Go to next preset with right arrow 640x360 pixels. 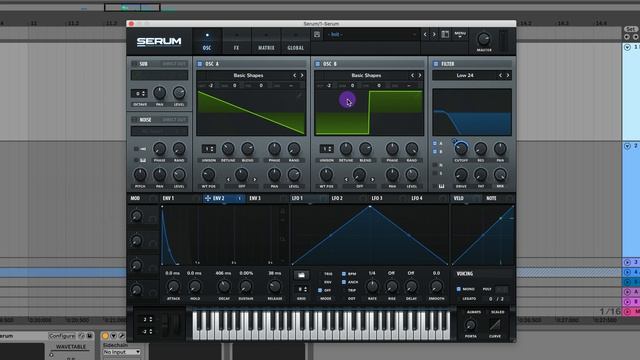pyautogui.click(x=434, y=35)
